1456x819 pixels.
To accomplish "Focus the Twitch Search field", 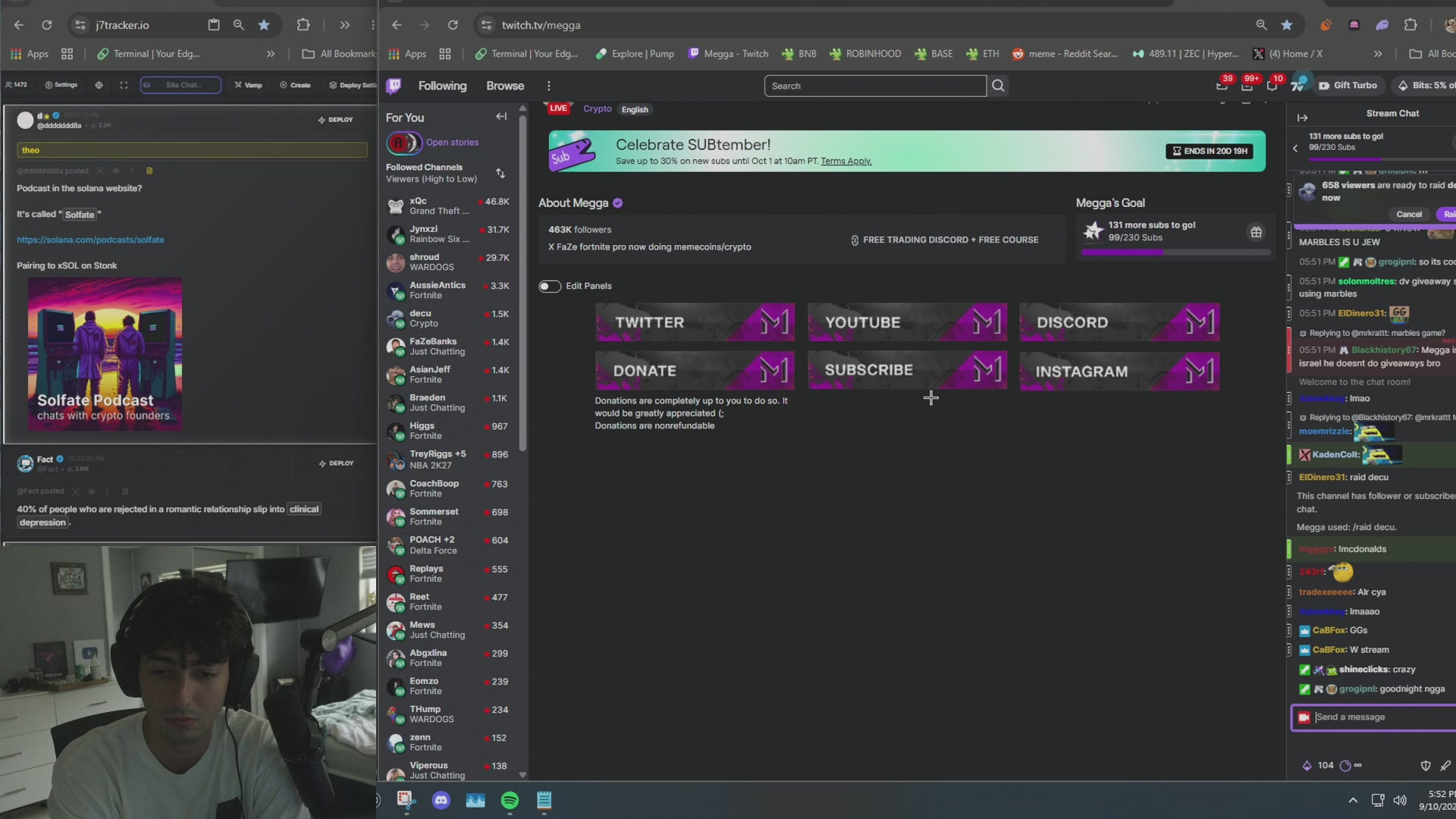I will (875, 86).
